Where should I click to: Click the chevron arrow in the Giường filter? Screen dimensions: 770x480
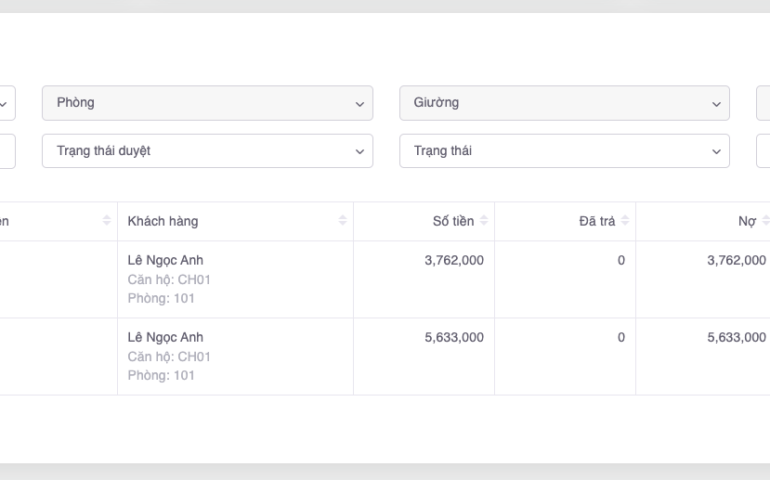716,103
